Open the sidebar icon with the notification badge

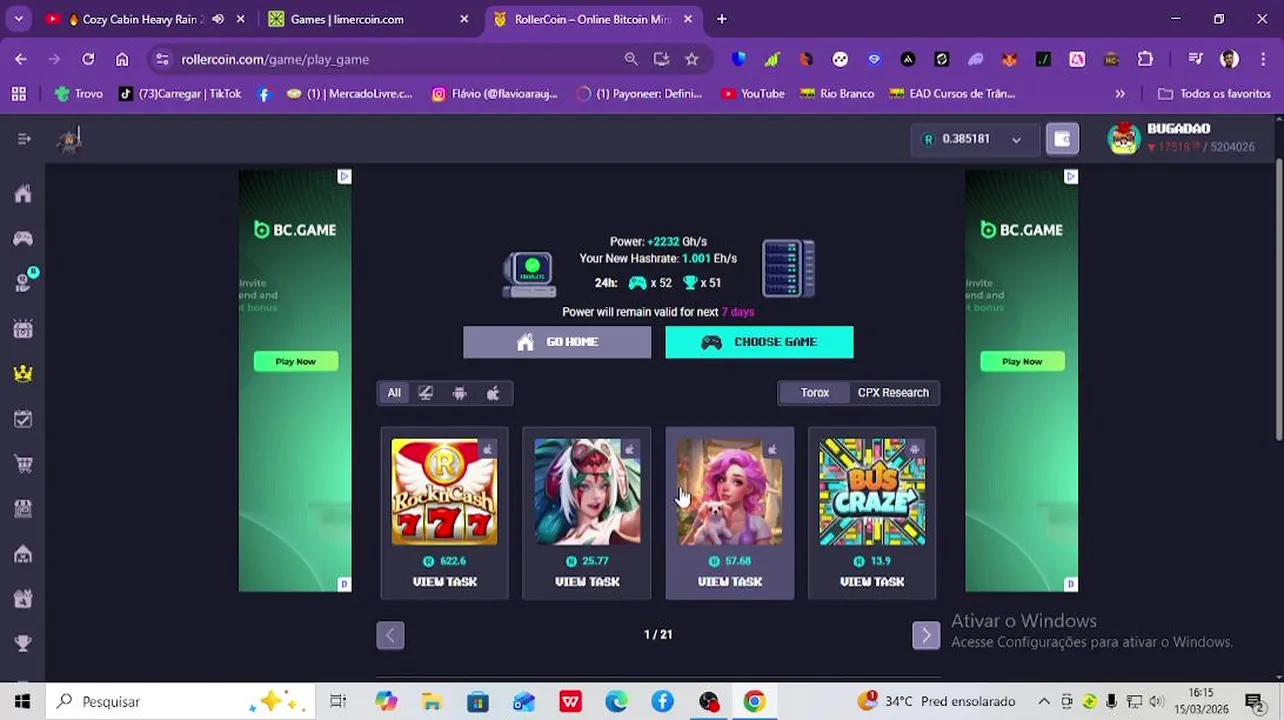(x=24, y=282)
